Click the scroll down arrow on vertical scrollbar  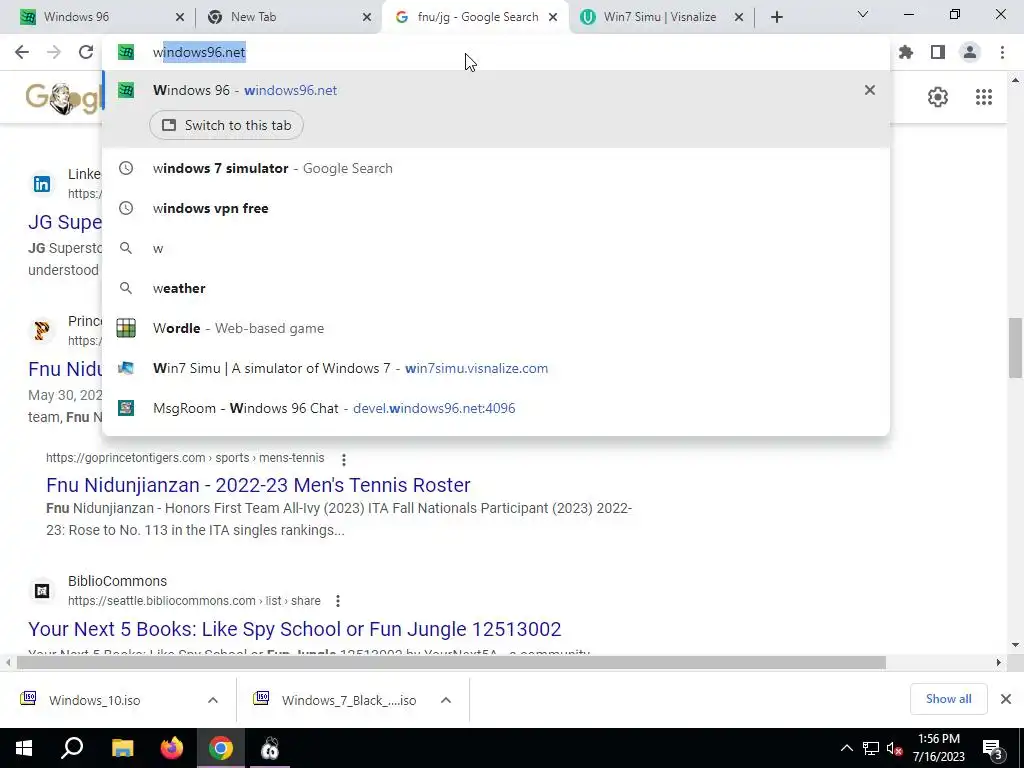coord(1015,645)
